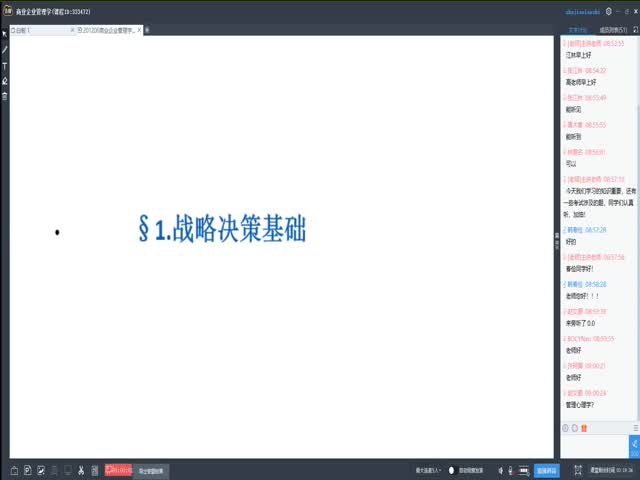640x480 pixels.
Task: Click the first bag icon in bottom toolbar
Action: click(x=14, y=471)
